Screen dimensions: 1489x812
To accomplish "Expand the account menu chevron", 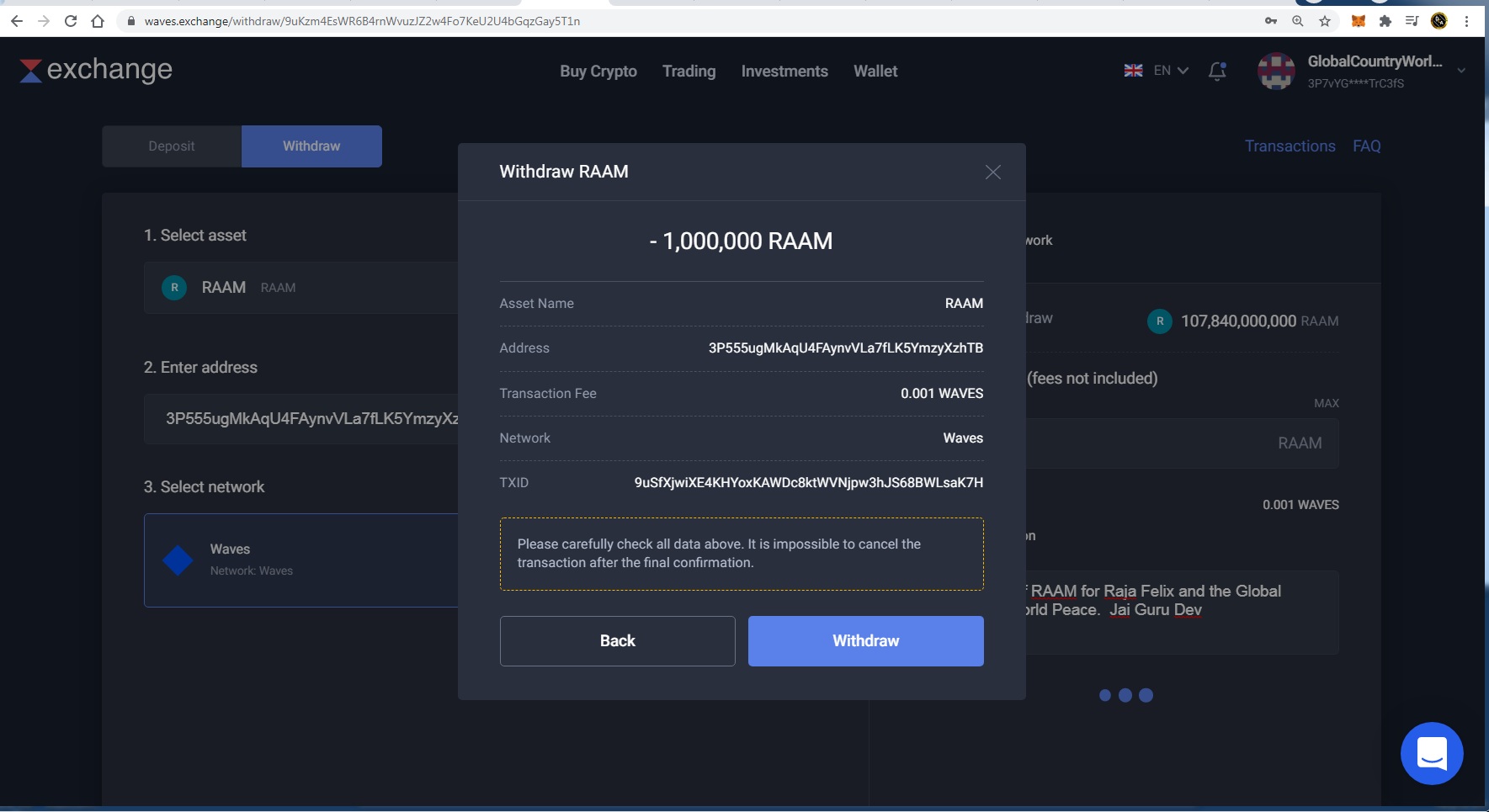I will [1461, 71].
